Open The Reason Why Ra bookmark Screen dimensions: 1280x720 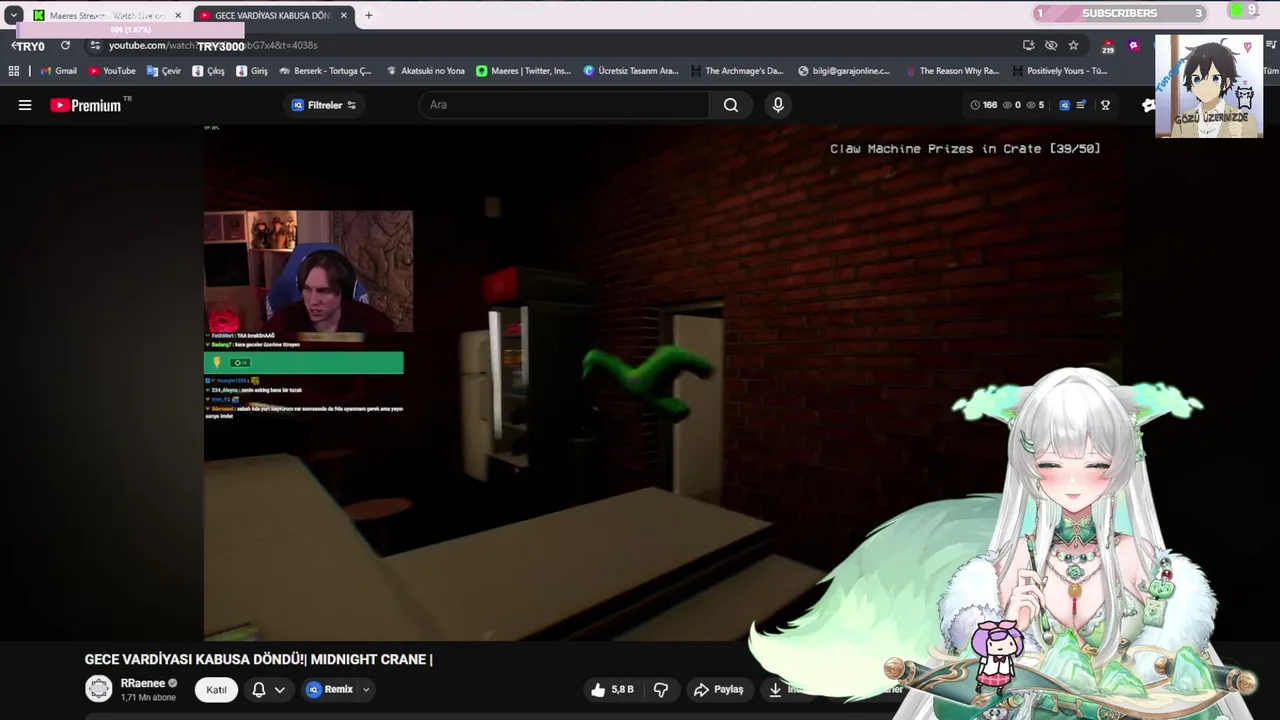coord(952,71)
